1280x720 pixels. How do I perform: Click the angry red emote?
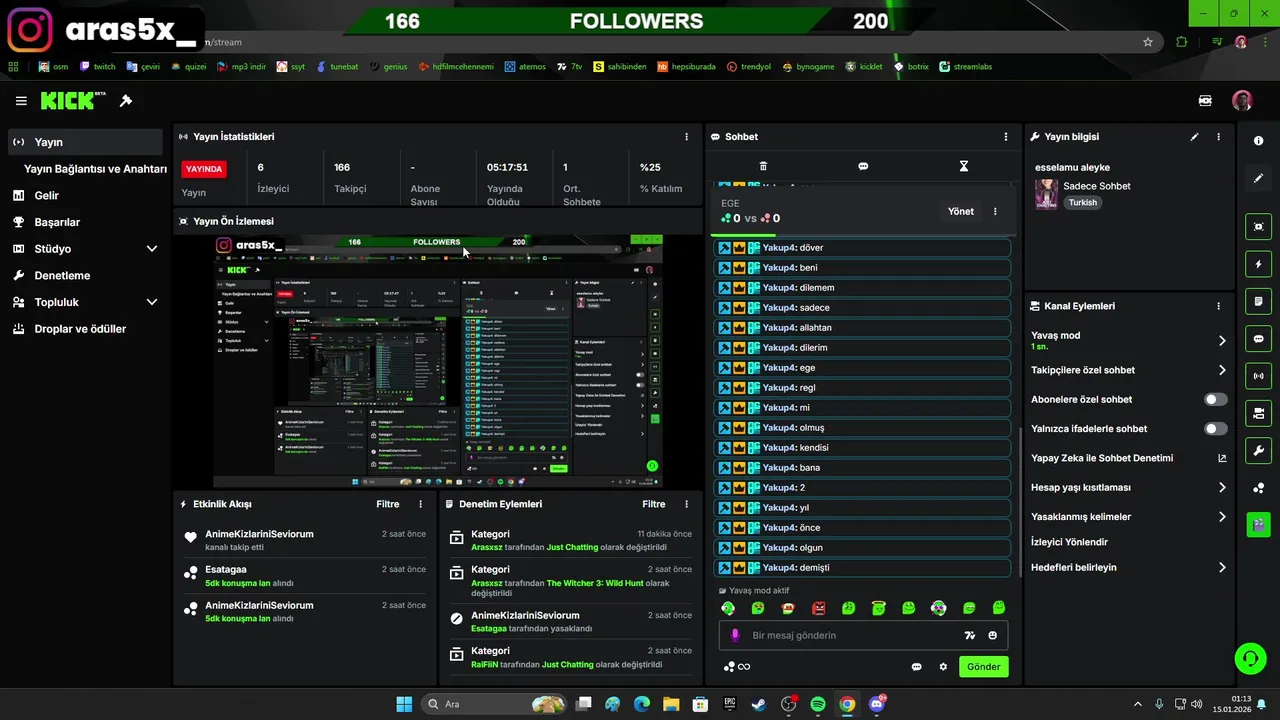818,608
